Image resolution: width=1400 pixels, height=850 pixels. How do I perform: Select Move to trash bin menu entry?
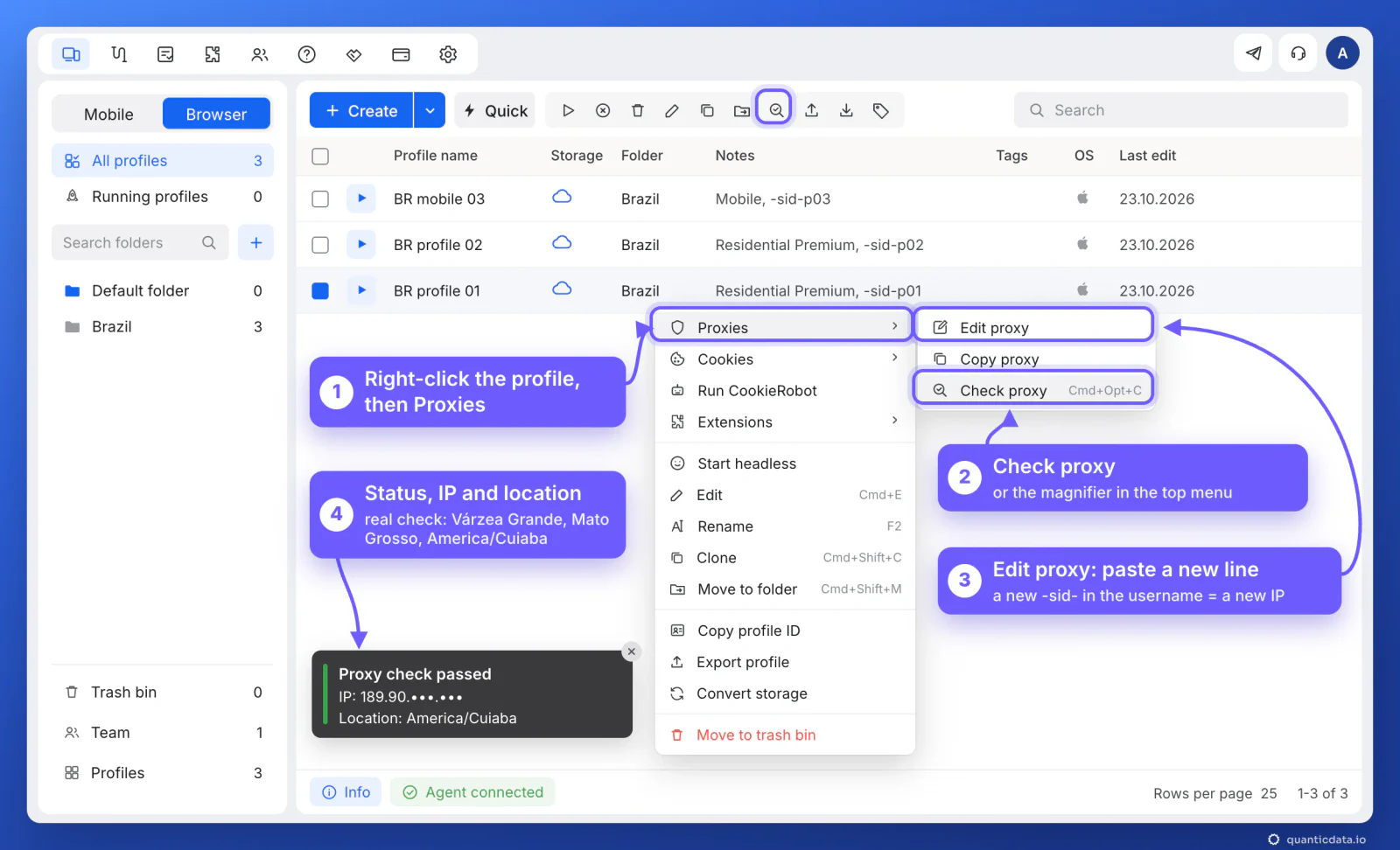[x=784, y=735]
